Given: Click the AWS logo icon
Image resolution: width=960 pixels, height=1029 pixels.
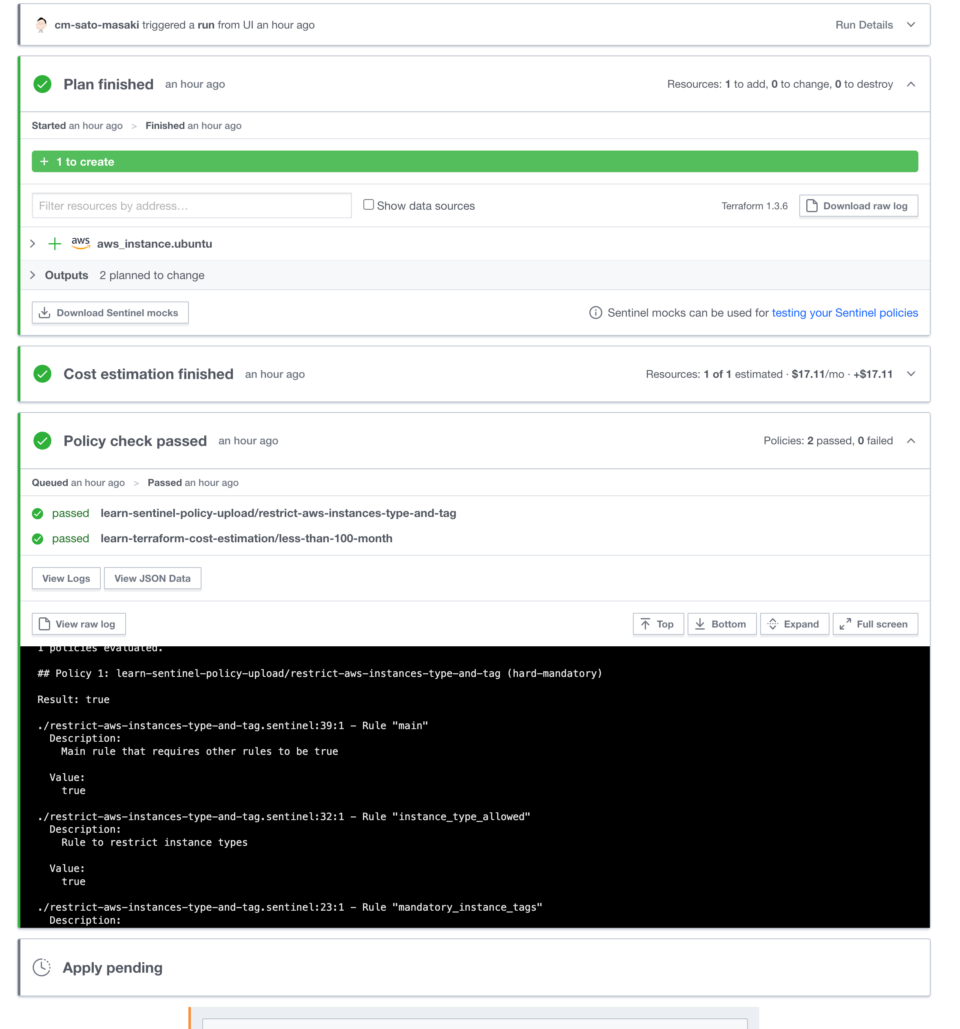Looking at the screenshot, I should point(81,243).
